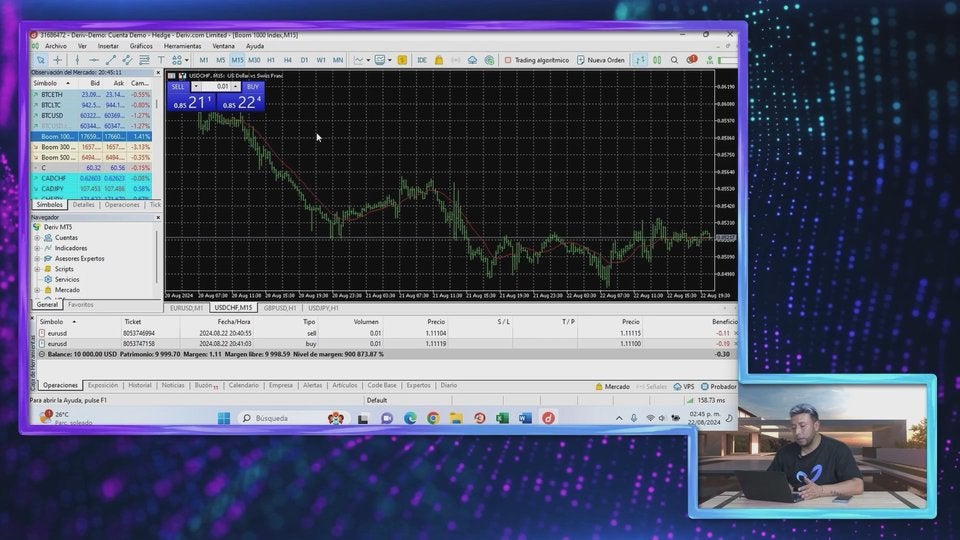Open the market shopping bag icon
The width and height of the screenshot is (960, 540).
438,60
